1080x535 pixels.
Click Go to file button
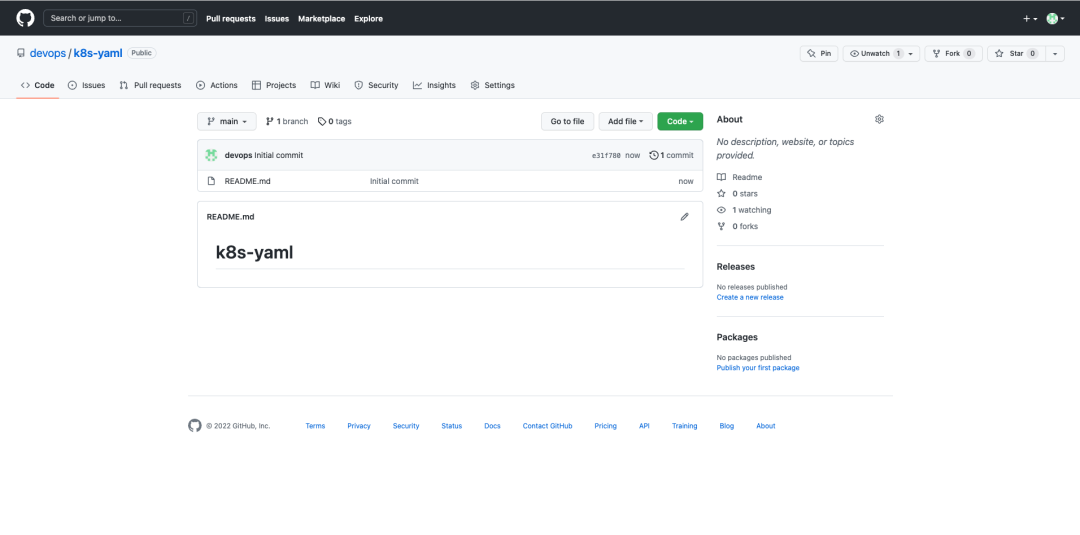(x=568, y=121)
